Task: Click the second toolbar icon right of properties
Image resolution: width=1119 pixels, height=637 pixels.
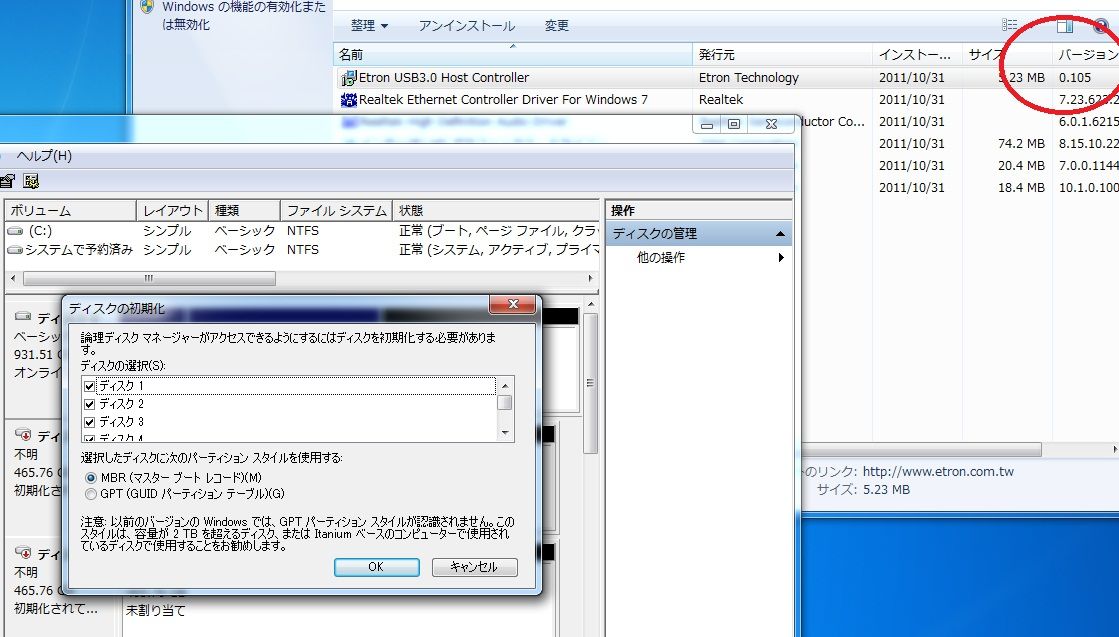Action: pyautogui.click(x=31, y=181)
